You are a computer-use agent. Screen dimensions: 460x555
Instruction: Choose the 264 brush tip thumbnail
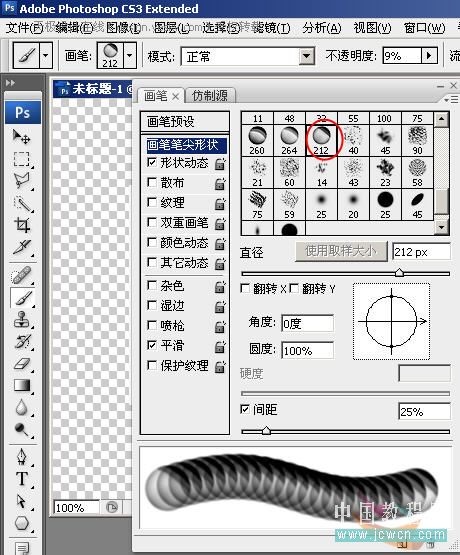pyautogui.click(x=289, y=141)
